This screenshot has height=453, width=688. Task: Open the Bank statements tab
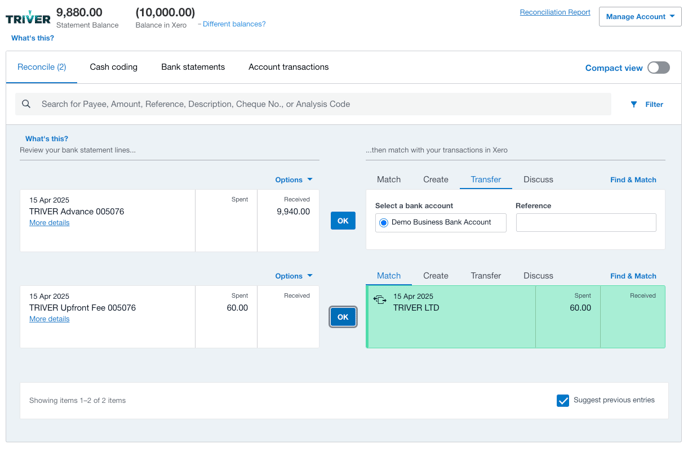[x=193, y=67]
